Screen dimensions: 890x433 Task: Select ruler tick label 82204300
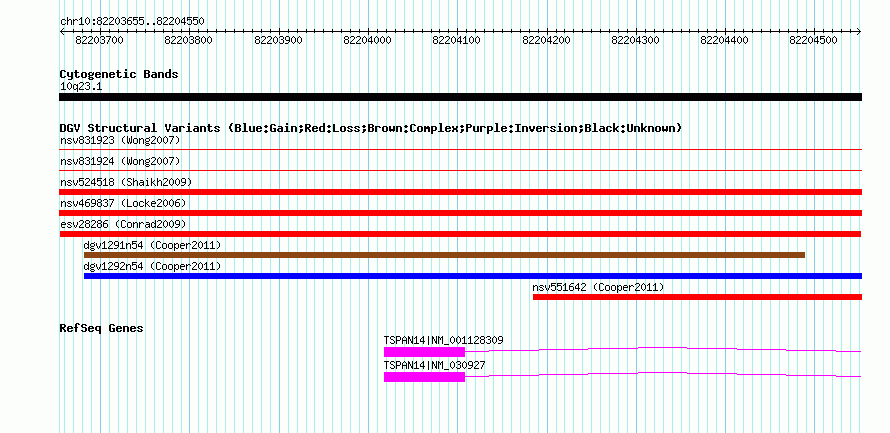pos(635,40)
